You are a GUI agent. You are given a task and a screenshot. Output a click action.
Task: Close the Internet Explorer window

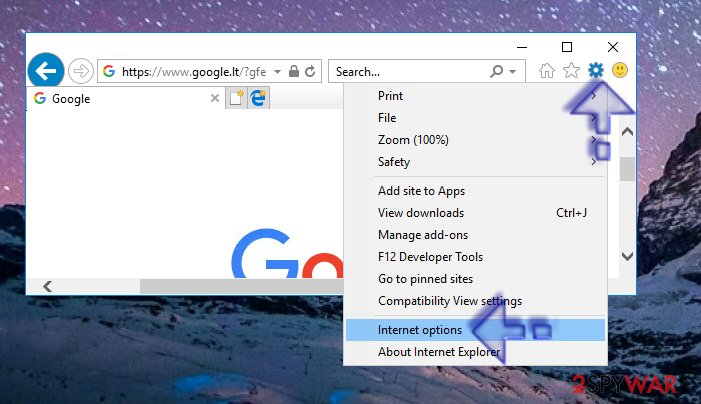pyautogui.click(x=613, y=47)
